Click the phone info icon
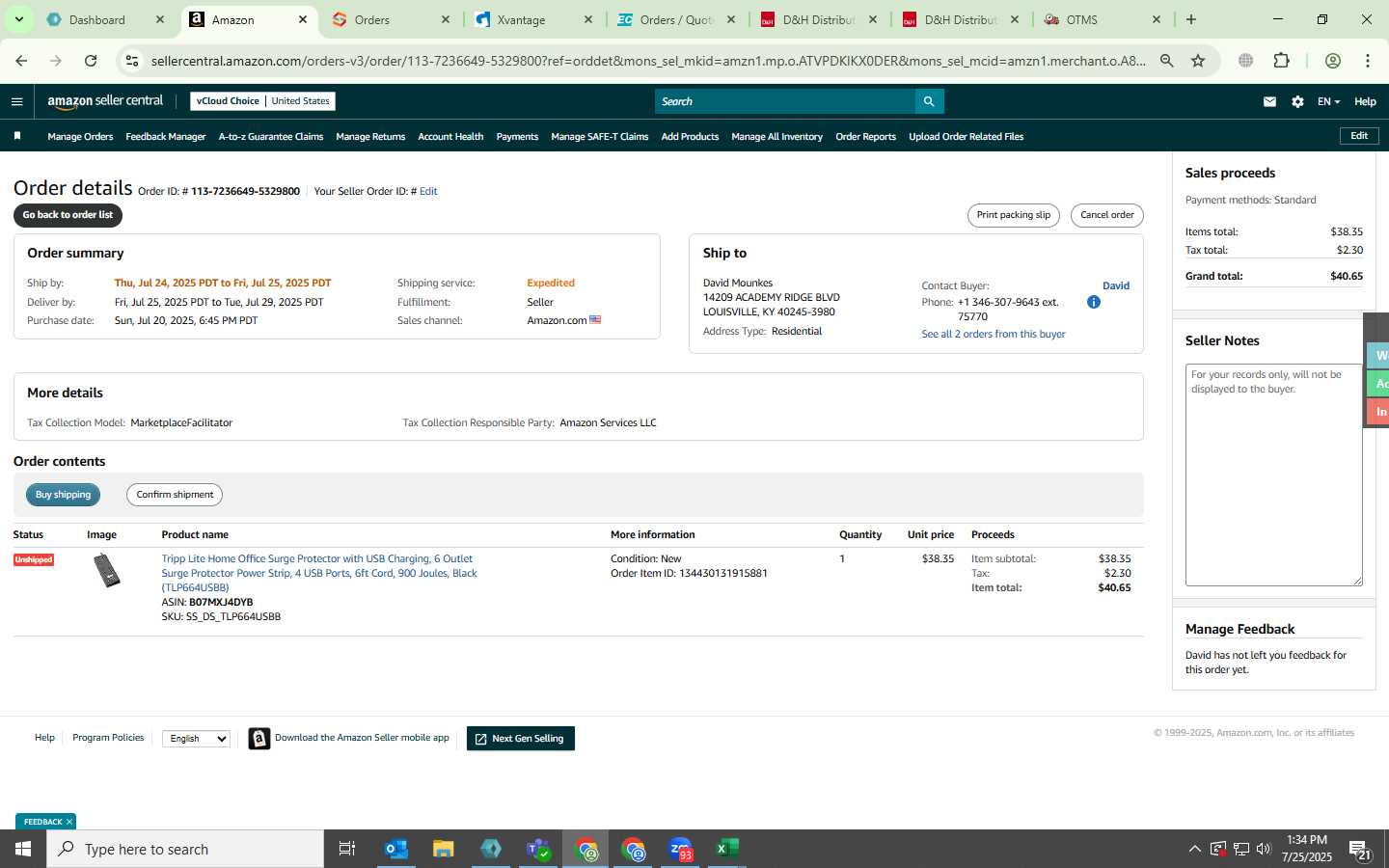The width and height of the screenshot is (1389, 868). (x=1093, y=302)
